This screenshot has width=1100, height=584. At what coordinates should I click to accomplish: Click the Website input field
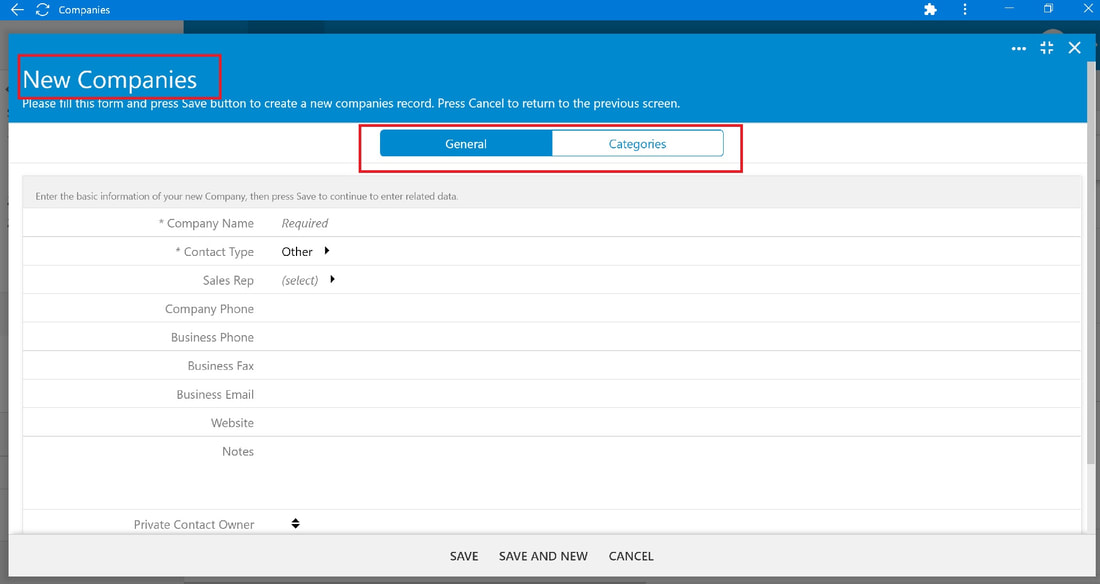click(679, 423)
